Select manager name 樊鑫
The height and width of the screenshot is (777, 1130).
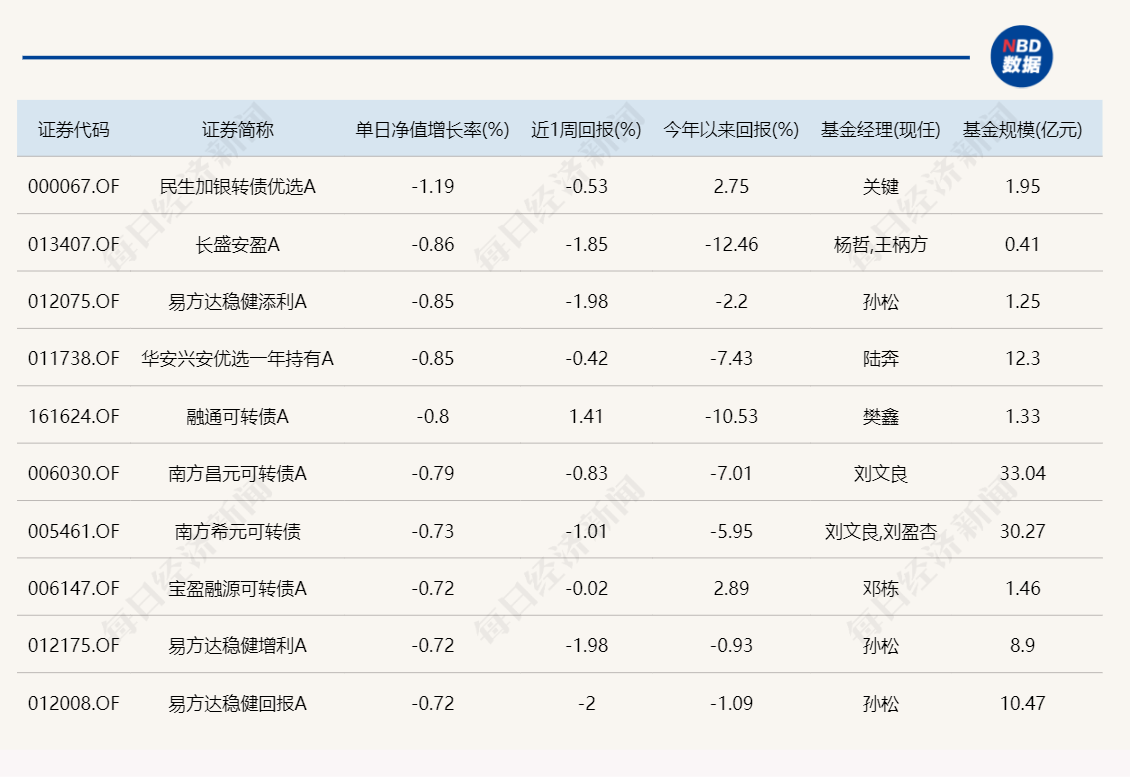tap(881, 417)
